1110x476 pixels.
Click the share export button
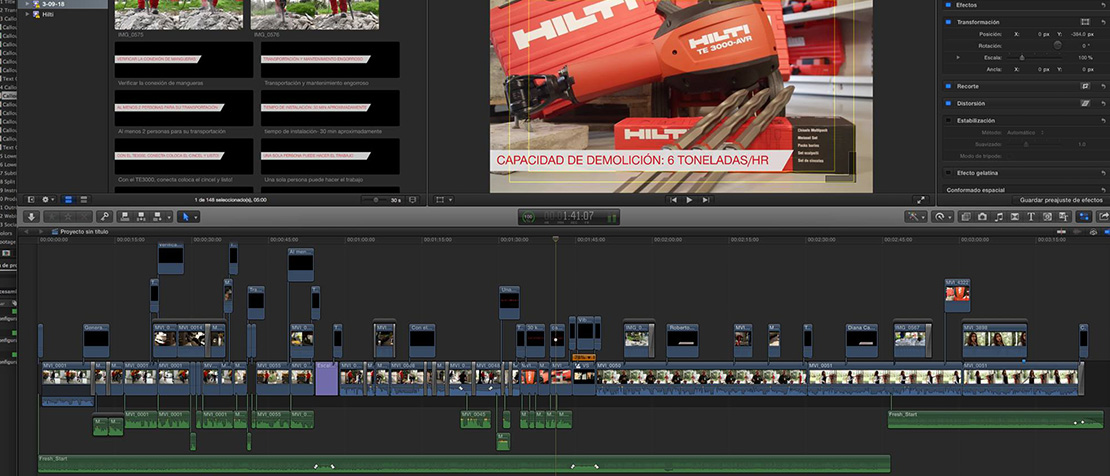tap(1103, 217)
